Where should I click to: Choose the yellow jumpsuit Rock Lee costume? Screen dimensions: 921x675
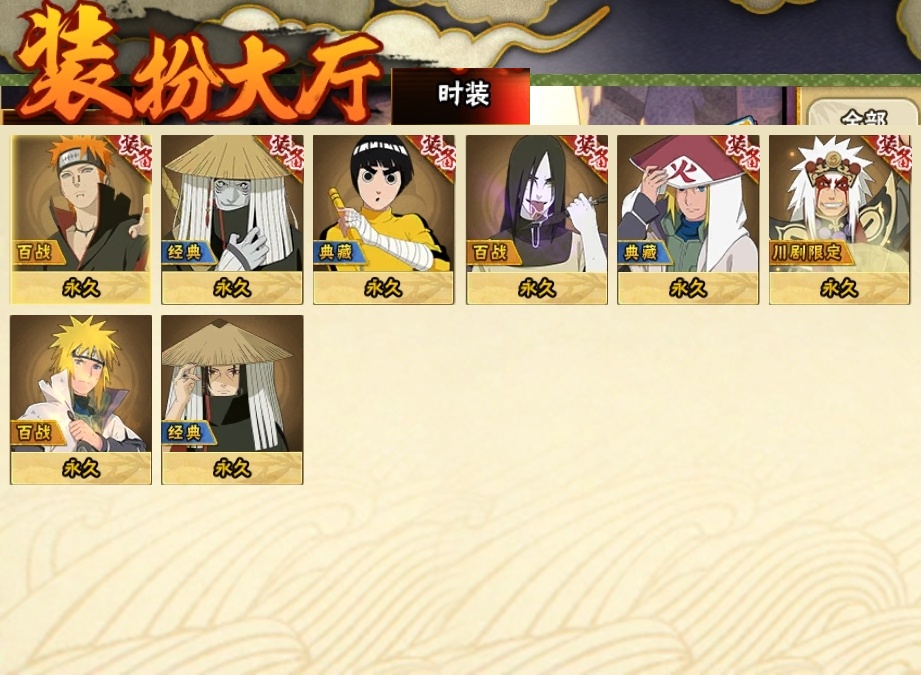[x=384, y=220]
